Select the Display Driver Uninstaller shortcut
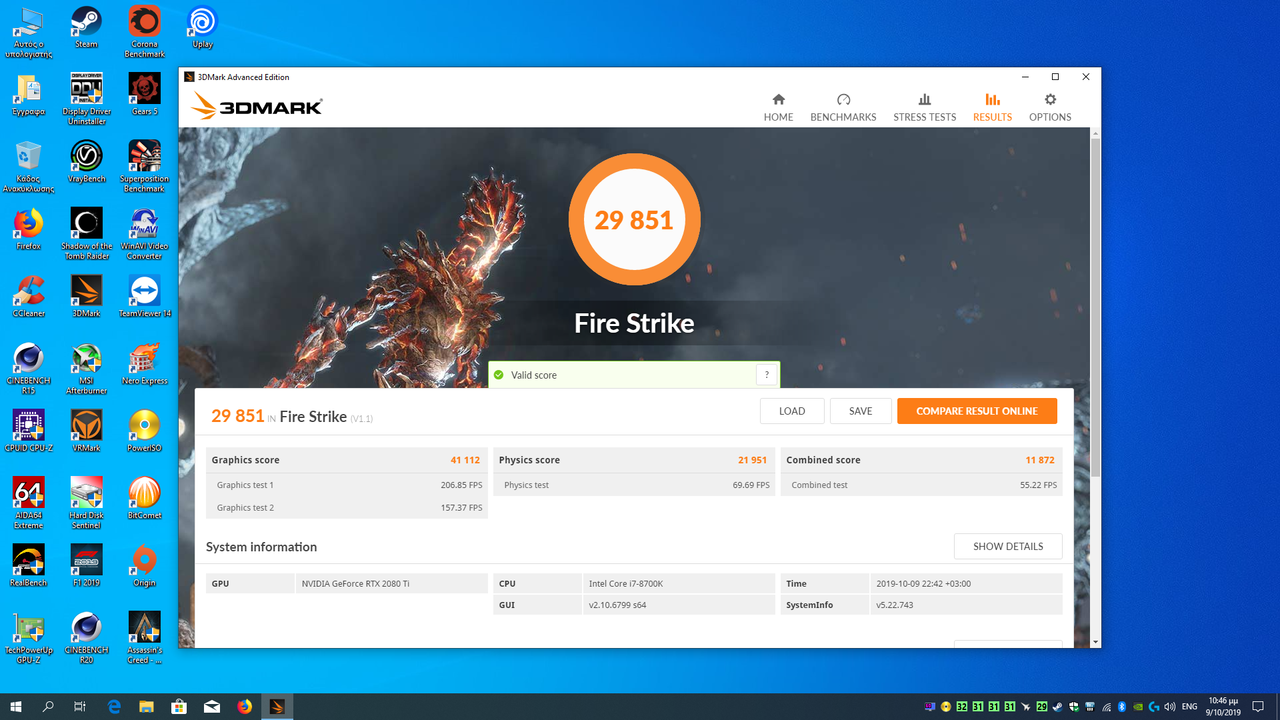1280x720 pixels. (x=86, y=98)
